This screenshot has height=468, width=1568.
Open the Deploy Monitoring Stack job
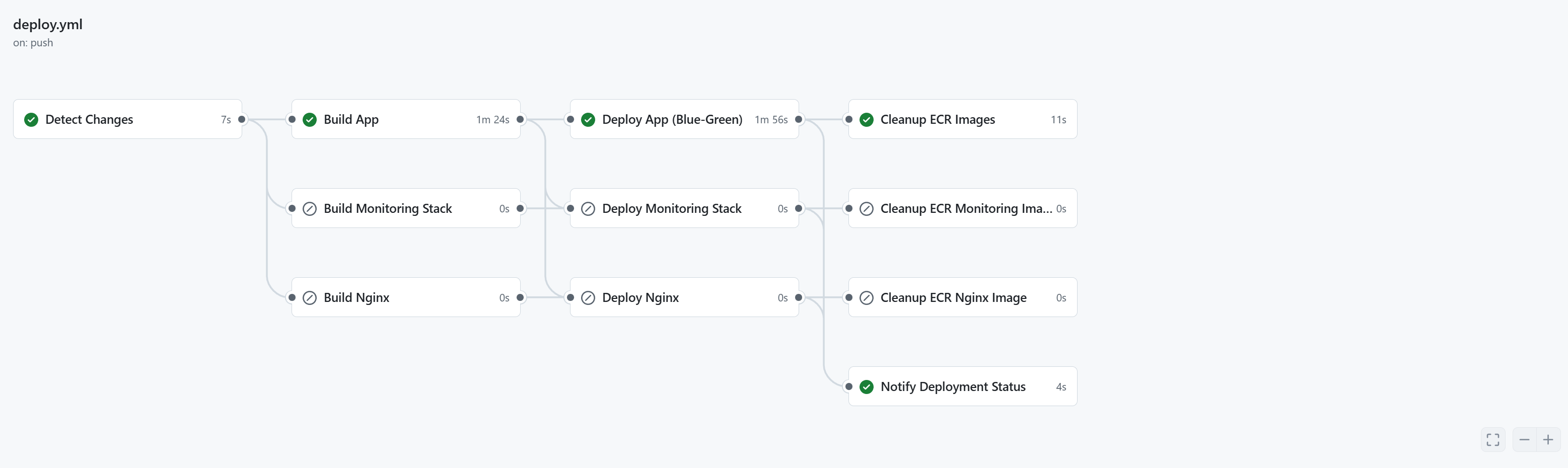coord(671,209)
